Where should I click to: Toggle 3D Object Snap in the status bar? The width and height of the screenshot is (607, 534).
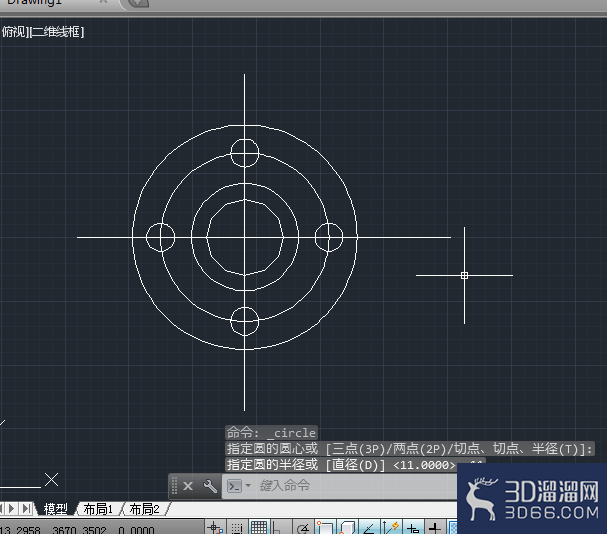[x=347, y=528]
